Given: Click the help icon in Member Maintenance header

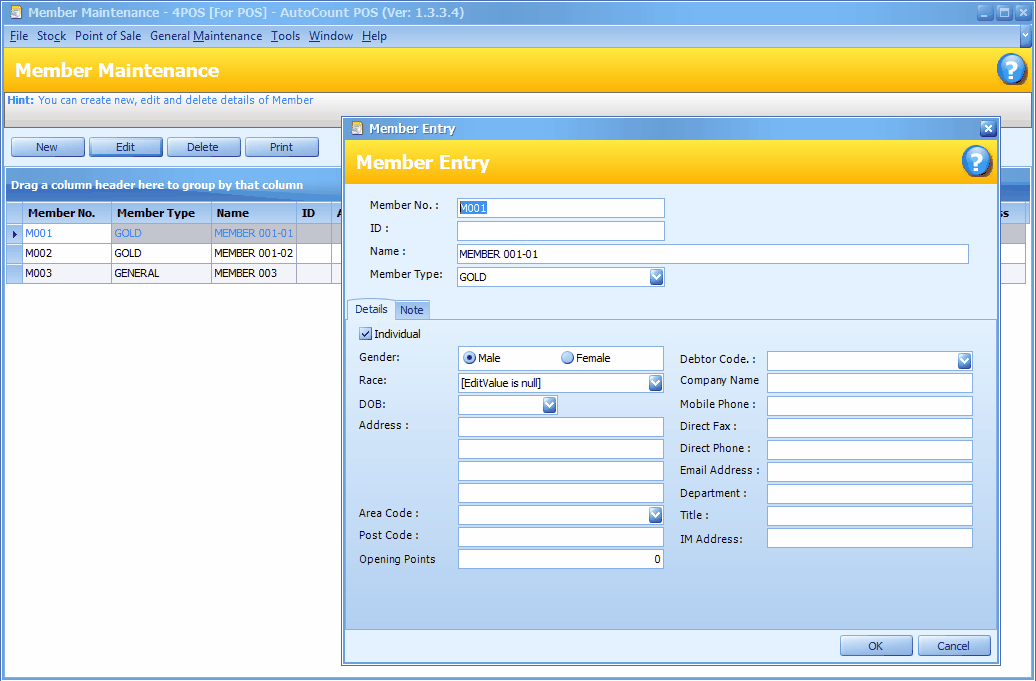Looking at the screenshot, I should coord(1011,69).
